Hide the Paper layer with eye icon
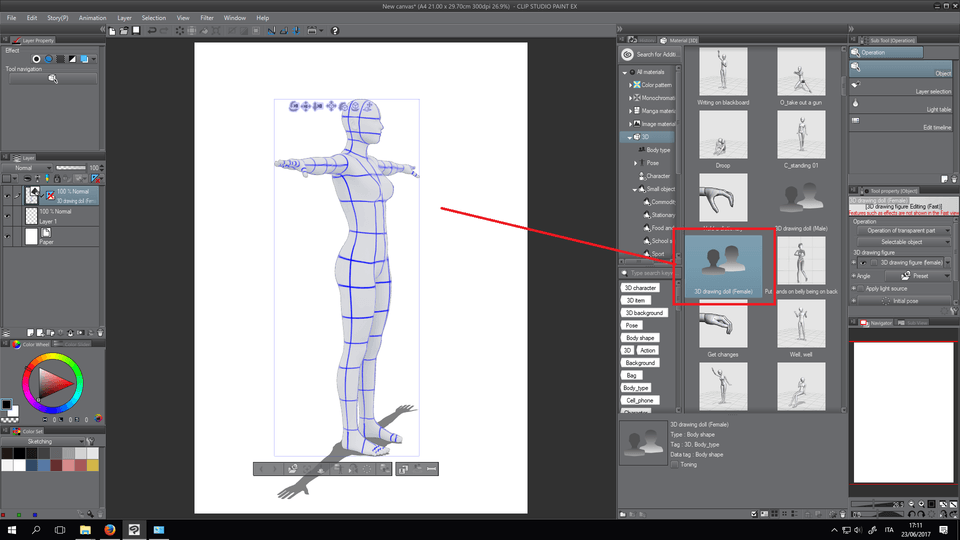Image resolution: width=960 pixels, height=540 pixels. click(7, 236)
